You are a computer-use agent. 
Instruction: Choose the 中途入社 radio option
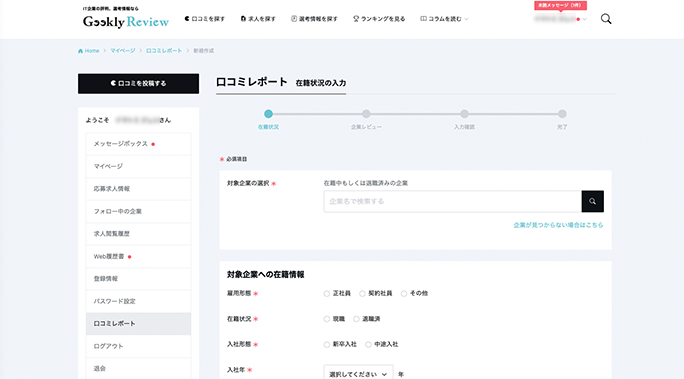(368, 345)
